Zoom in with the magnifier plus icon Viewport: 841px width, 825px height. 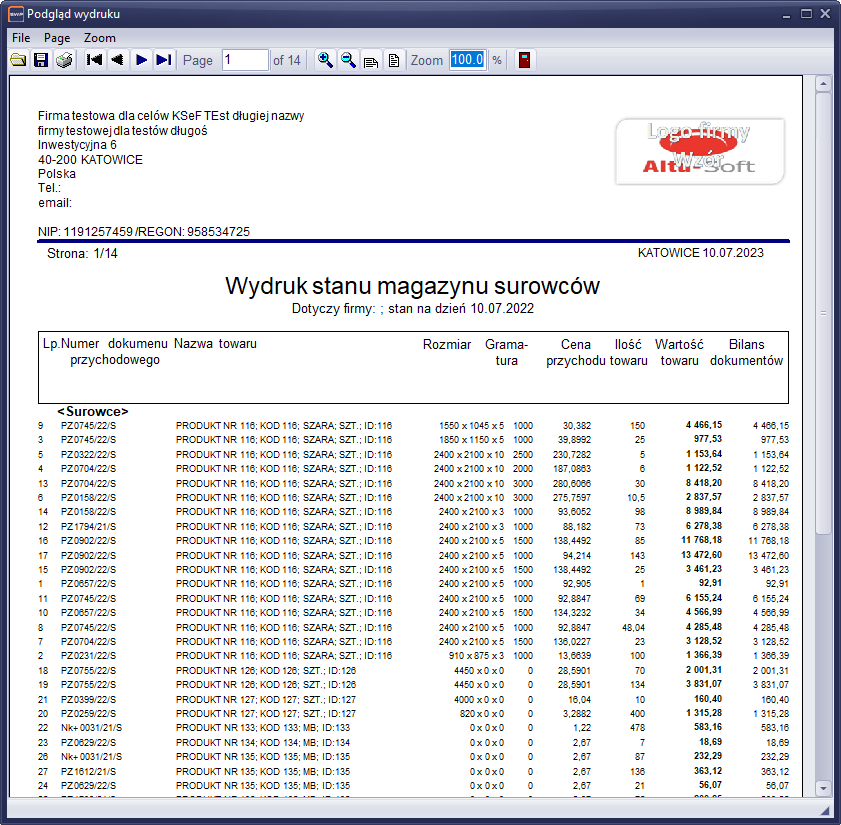[325, 60]
